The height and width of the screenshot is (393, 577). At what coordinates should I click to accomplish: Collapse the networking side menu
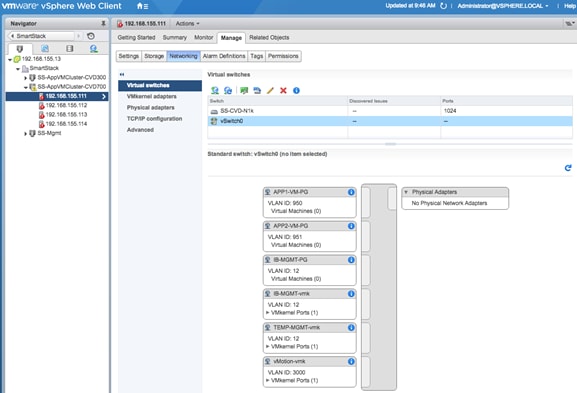tap(122, 74)
